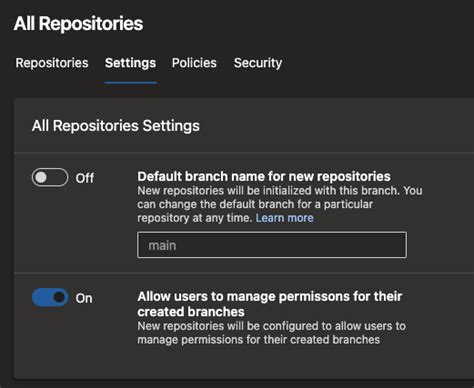Screen dimensions: 474x388
Task: Turn off the manage branch permissions toggle
Action: click(50, 297)
